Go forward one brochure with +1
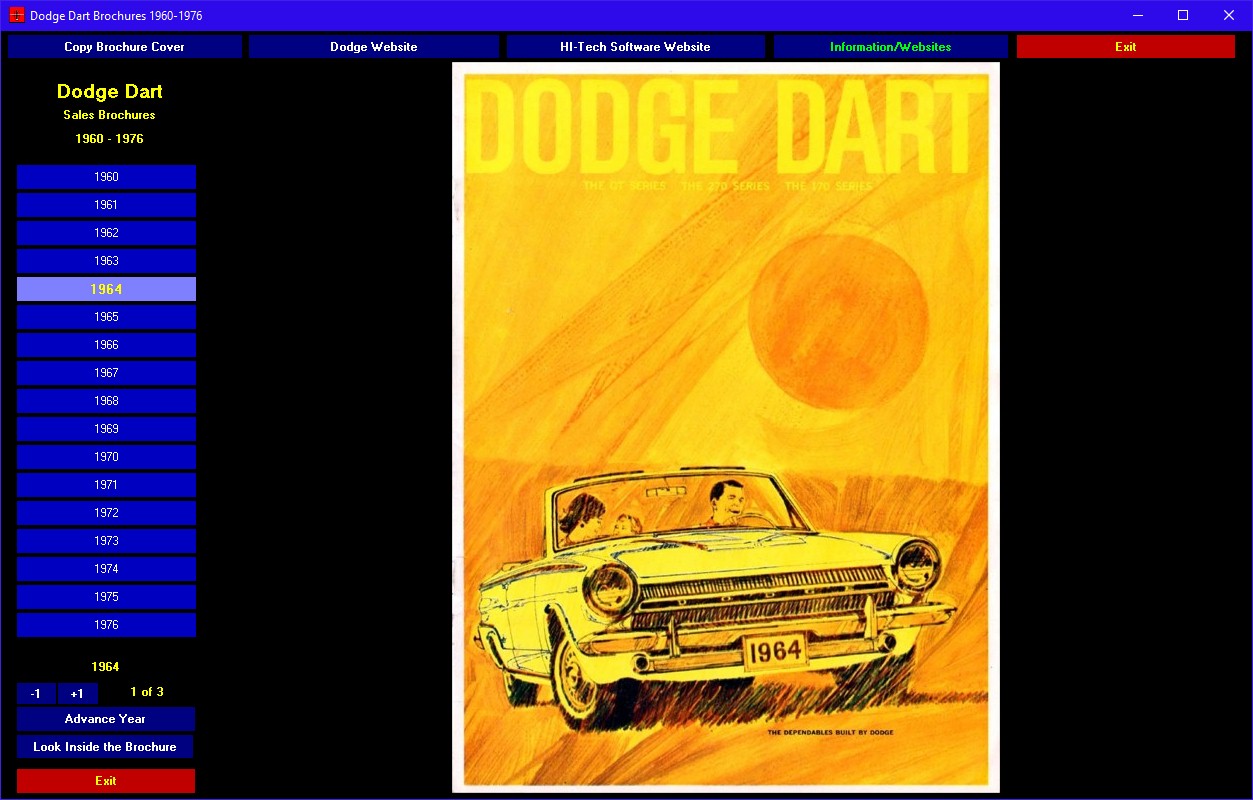The width and height of the screenshot is (1253, 800). point(77,694)
